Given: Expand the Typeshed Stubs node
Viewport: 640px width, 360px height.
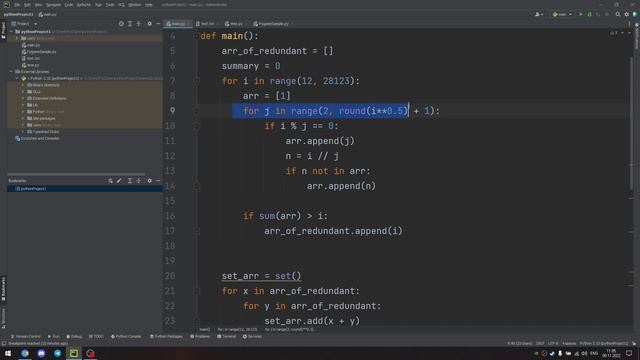Looking at the screenshot, I should (23, 132).
